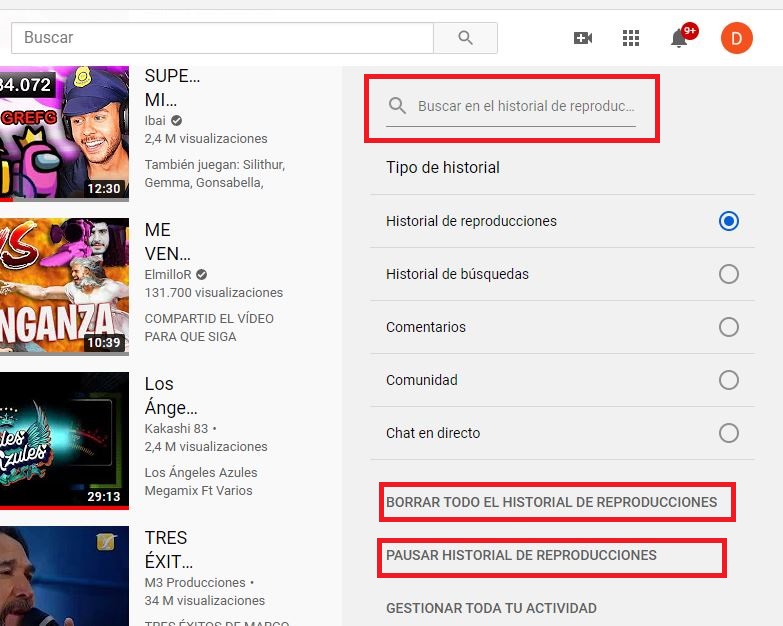
Task: Open the create video camera icon
Action: tap(582, 38)
